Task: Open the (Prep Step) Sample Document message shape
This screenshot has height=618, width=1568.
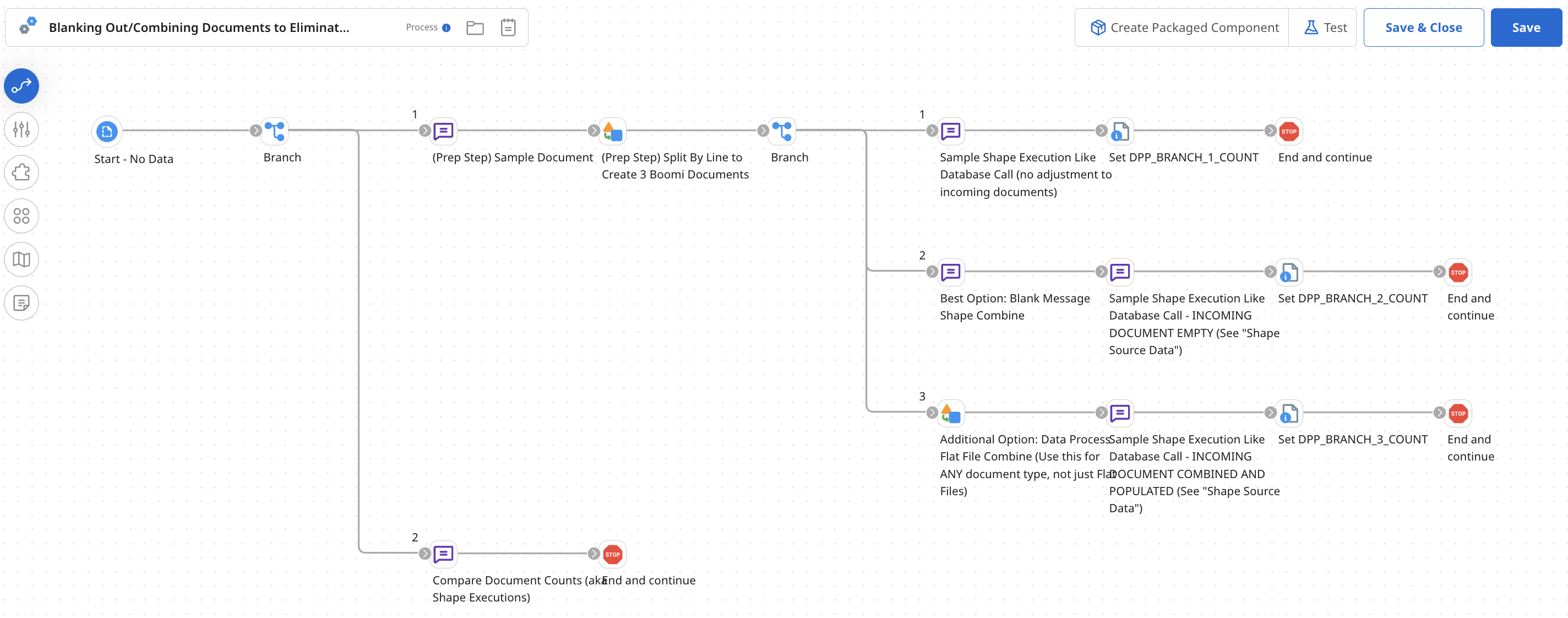Action: (x=444, y=131)
